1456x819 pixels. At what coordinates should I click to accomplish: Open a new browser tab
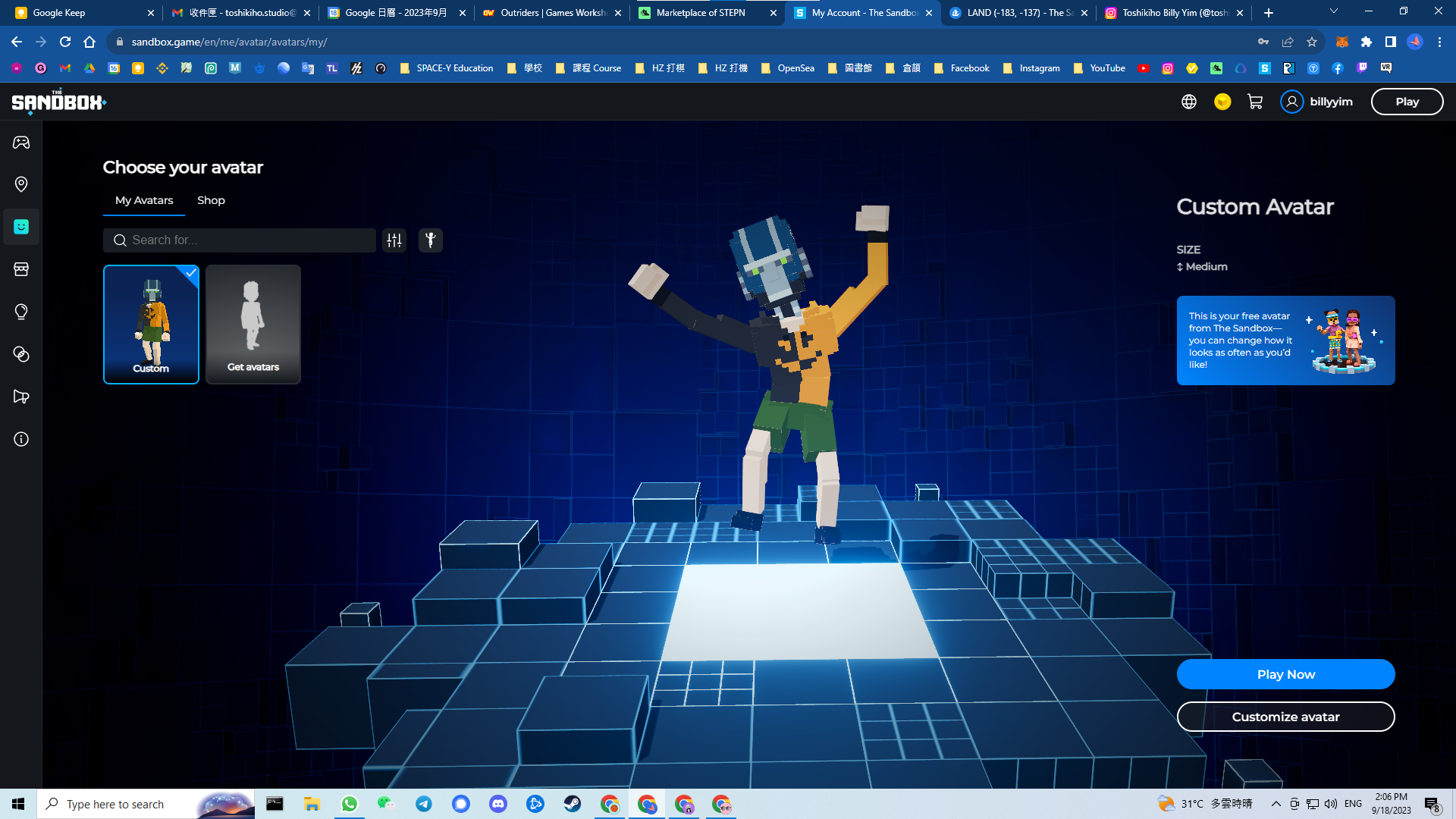[x=1269, y=13]
